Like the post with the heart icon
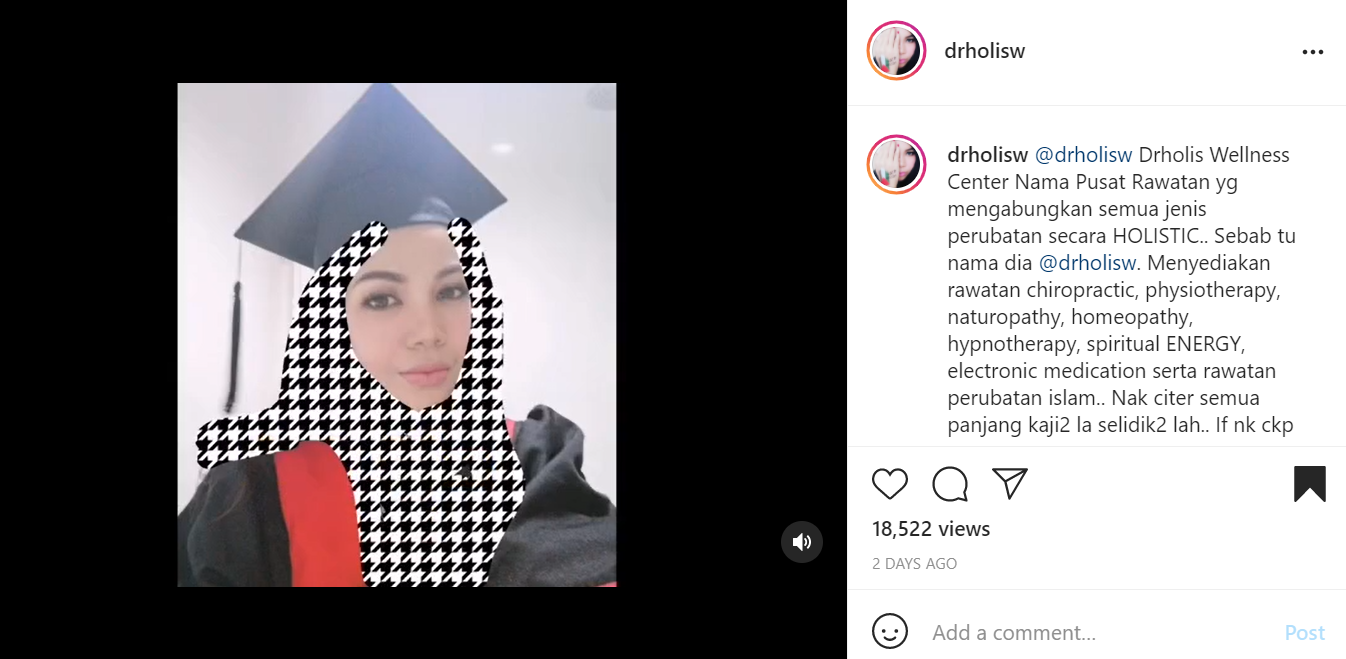 (889, 484)
